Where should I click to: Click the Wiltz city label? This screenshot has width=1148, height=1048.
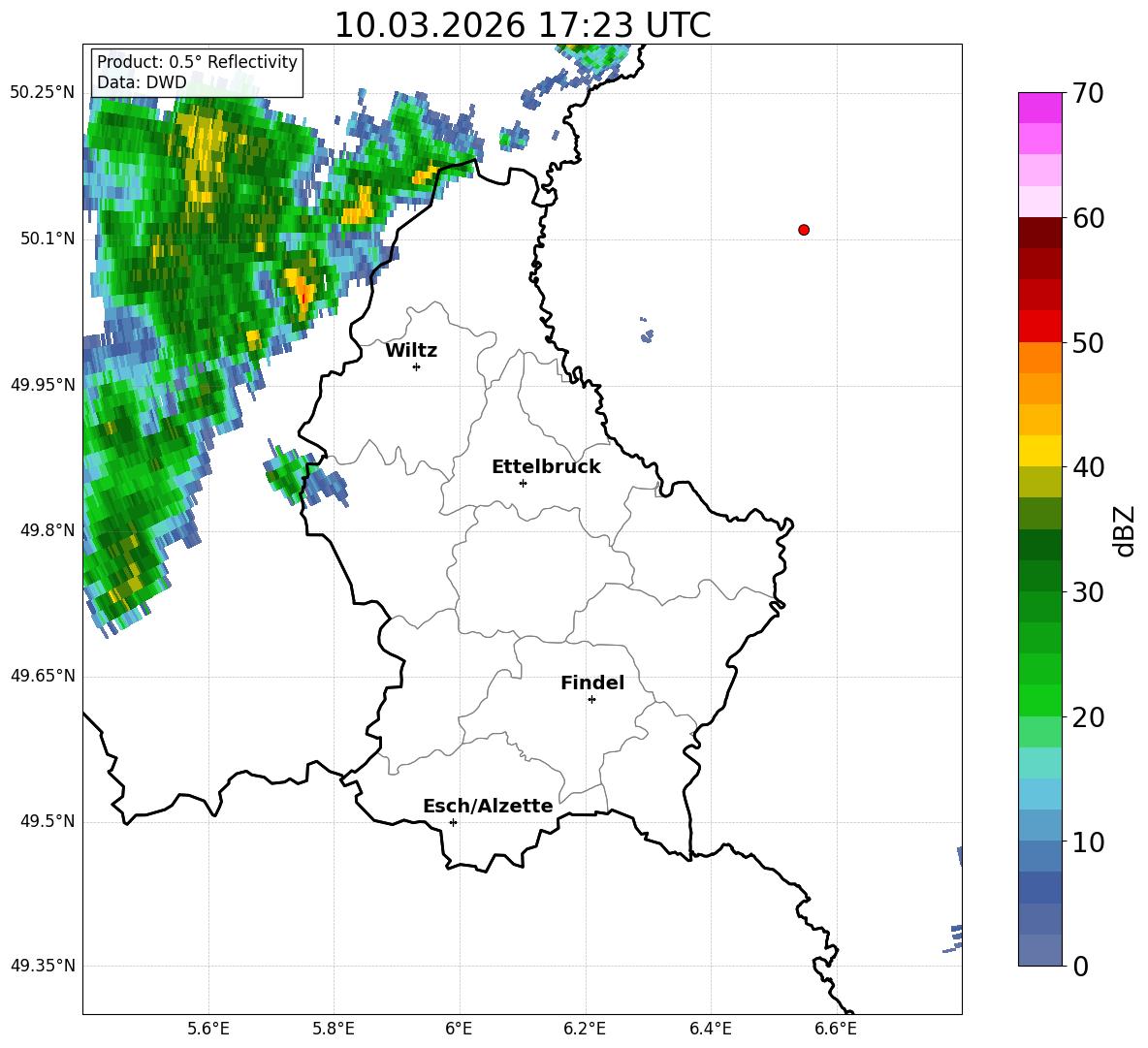pyautogui.click(x=411, y=351)
